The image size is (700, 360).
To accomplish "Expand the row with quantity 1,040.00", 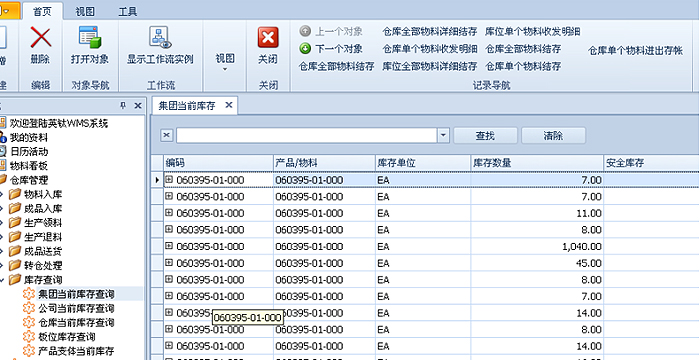I will pos(169,246).
